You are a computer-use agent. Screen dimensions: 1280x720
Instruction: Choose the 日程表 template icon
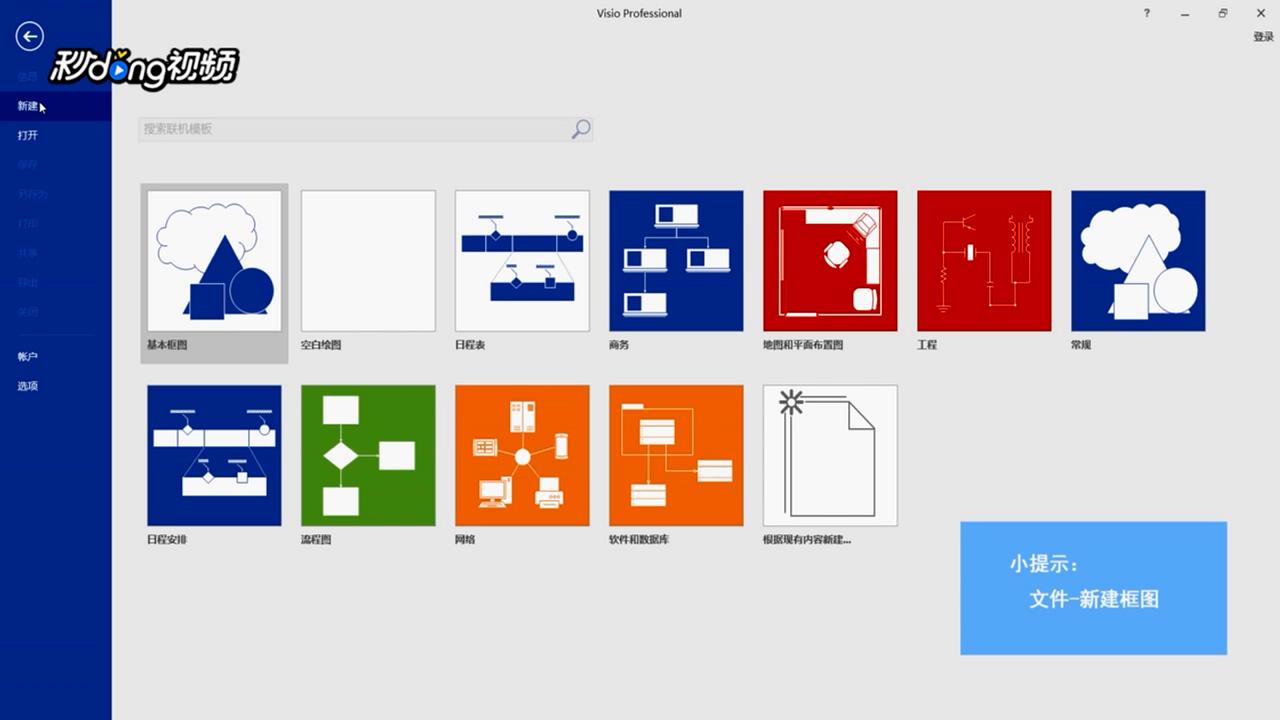tap(522, 261)
